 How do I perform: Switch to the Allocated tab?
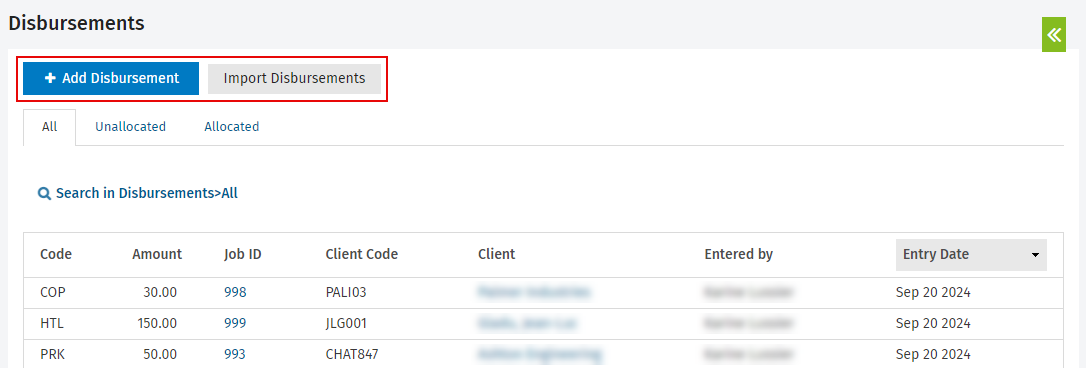tap(231, 127)
